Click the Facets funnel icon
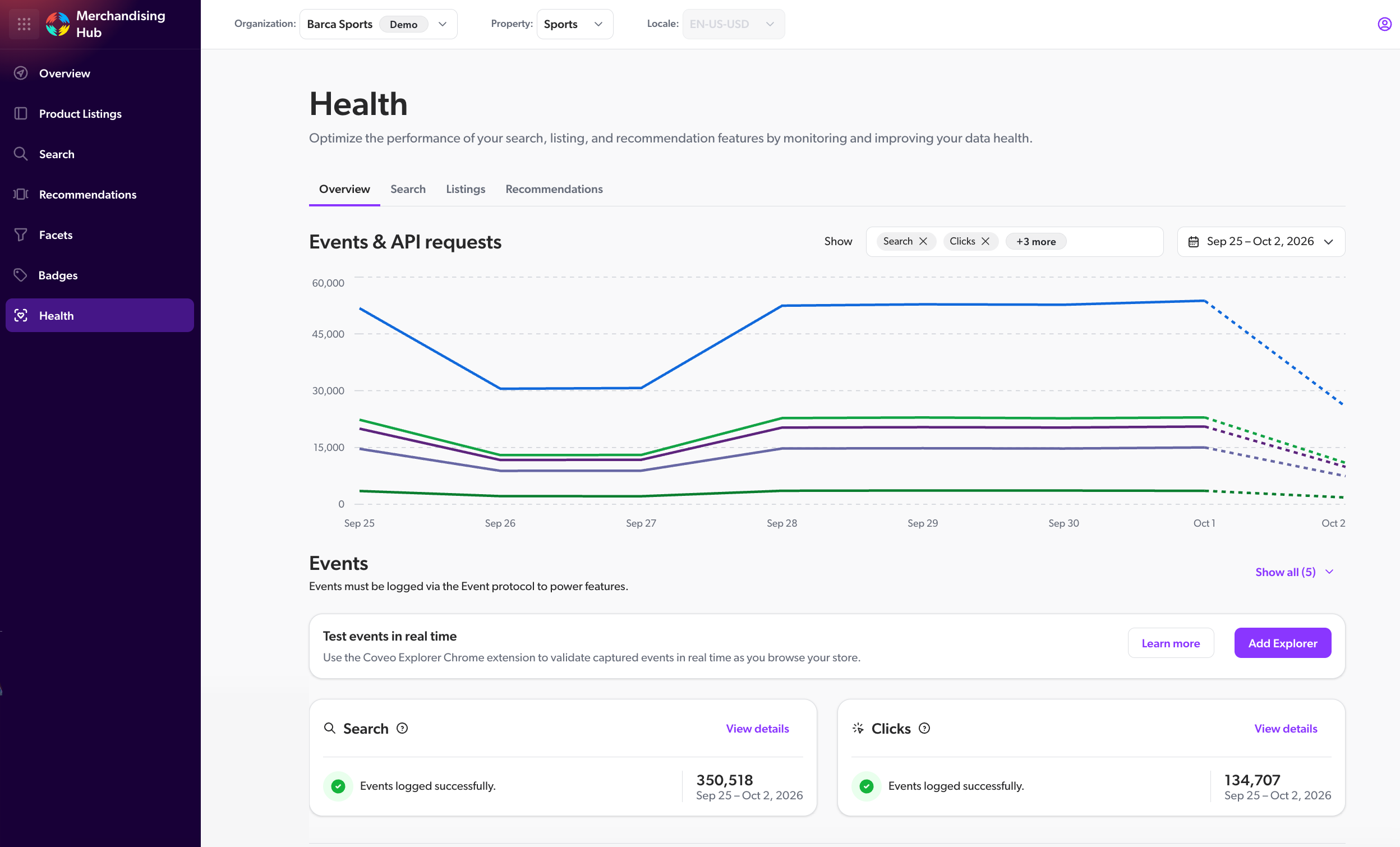1400x847 pixels. click(x=21, y=234)
